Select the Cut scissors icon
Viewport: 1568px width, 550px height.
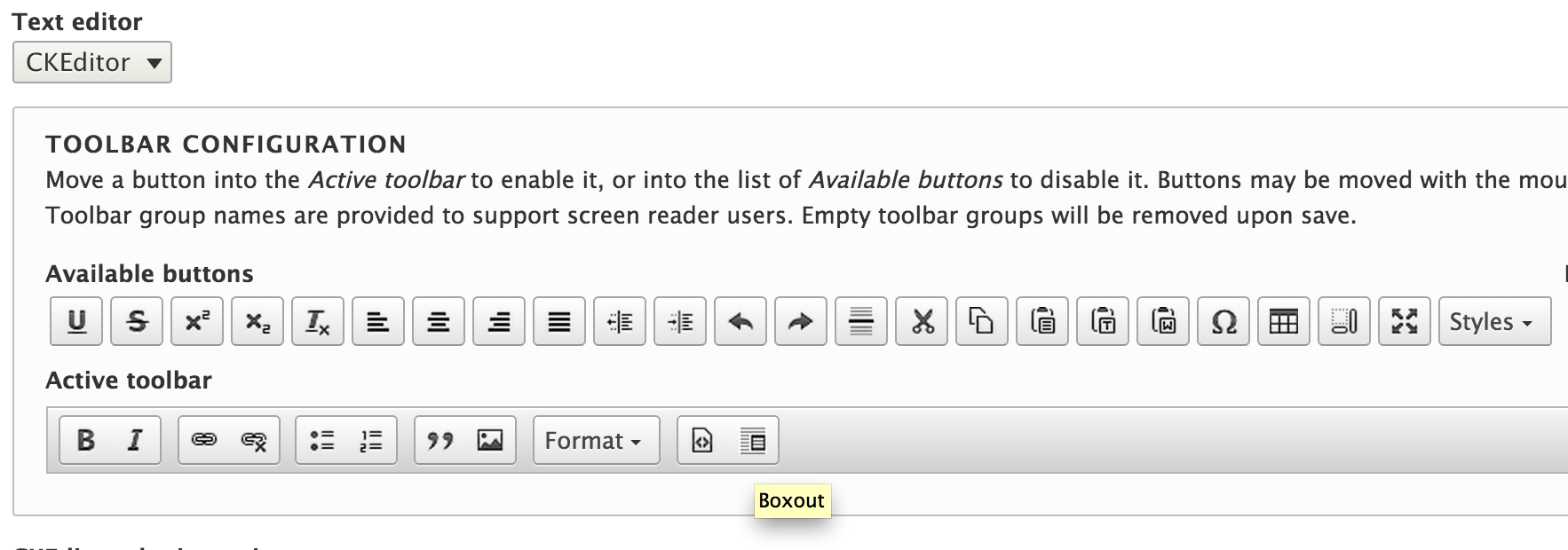tap(922, 321)
